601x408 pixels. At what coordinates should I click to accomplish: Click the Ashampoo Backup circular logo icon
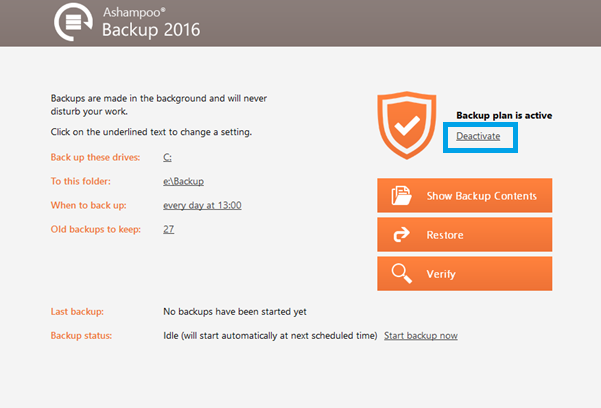pyautogui.click(x=73, y=22)
